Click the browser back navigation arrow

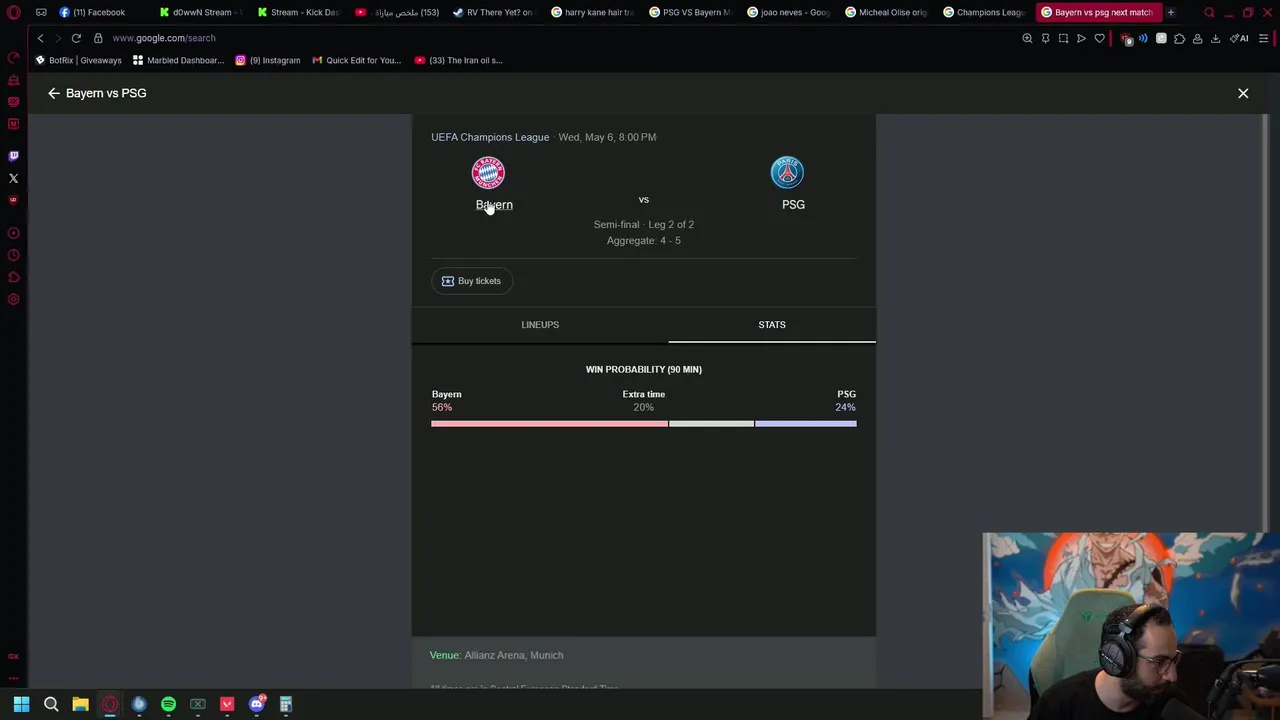tap(40, 38)
